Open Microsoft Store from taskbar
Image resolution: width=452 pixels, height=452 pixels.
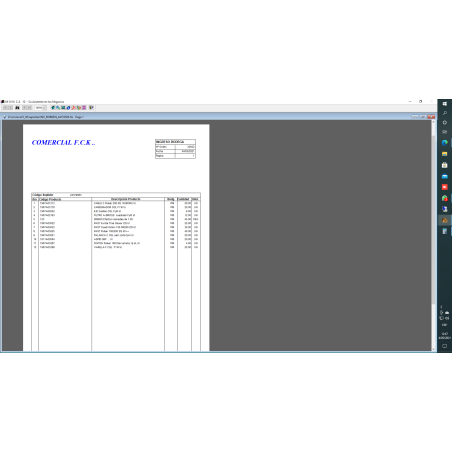[x=445, y=165]
